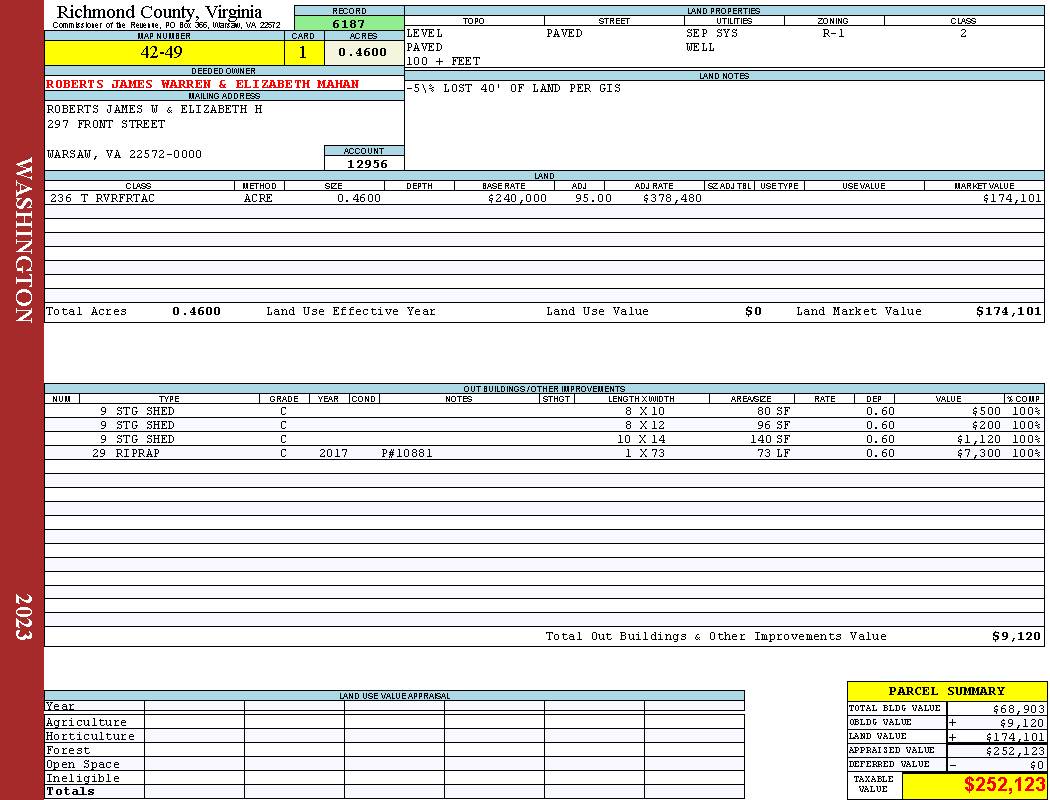
Task: Click the Land Market Value total $174,101
Action: tap(1008, 311)
